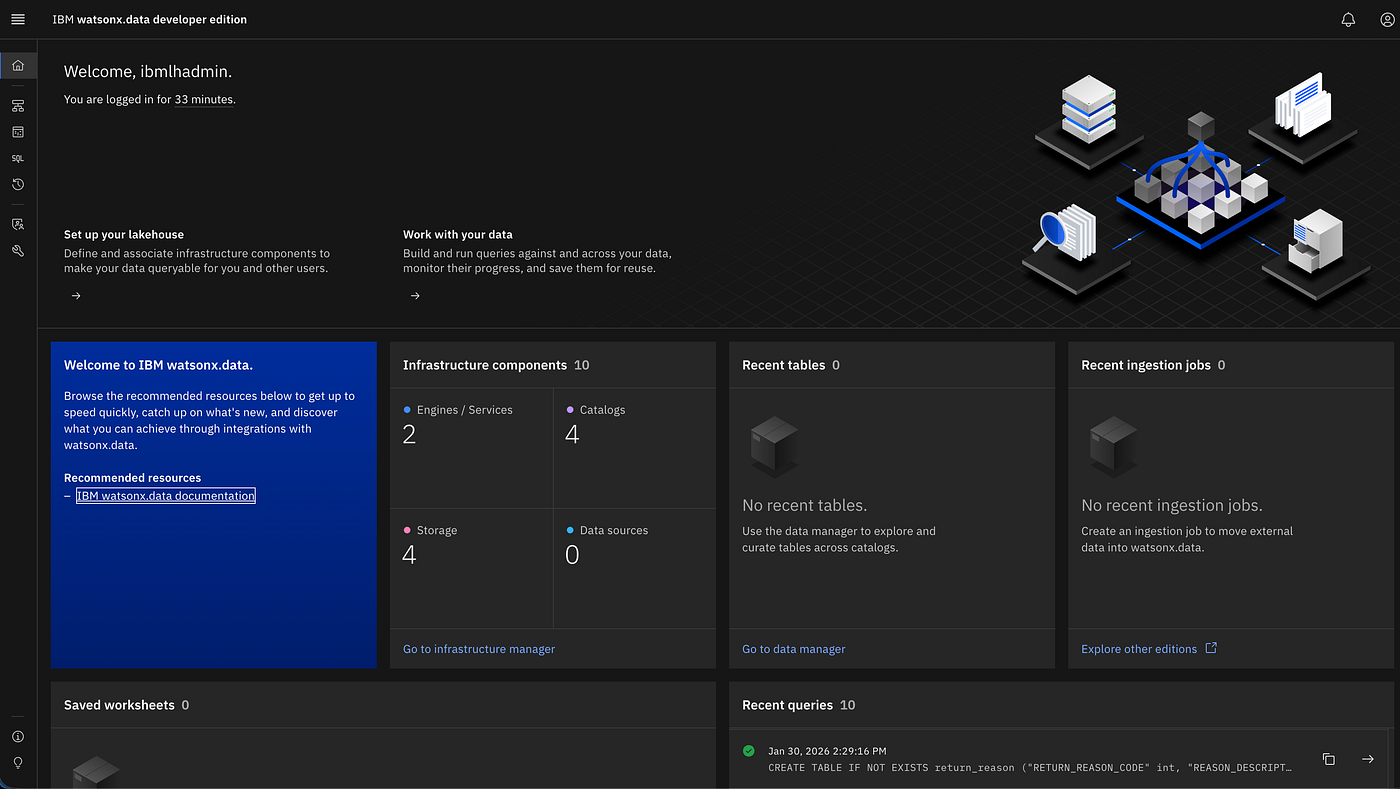The image size is (1400, 789).
Task: Click the Saved worksheets heading
Action: coord(119,705)
